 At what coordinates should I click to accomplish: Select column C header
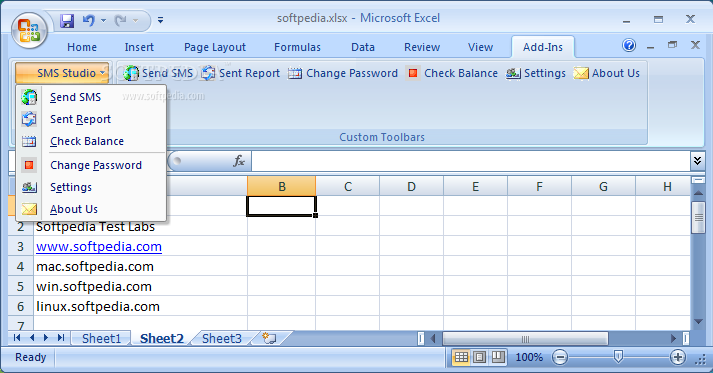point(348,186)
